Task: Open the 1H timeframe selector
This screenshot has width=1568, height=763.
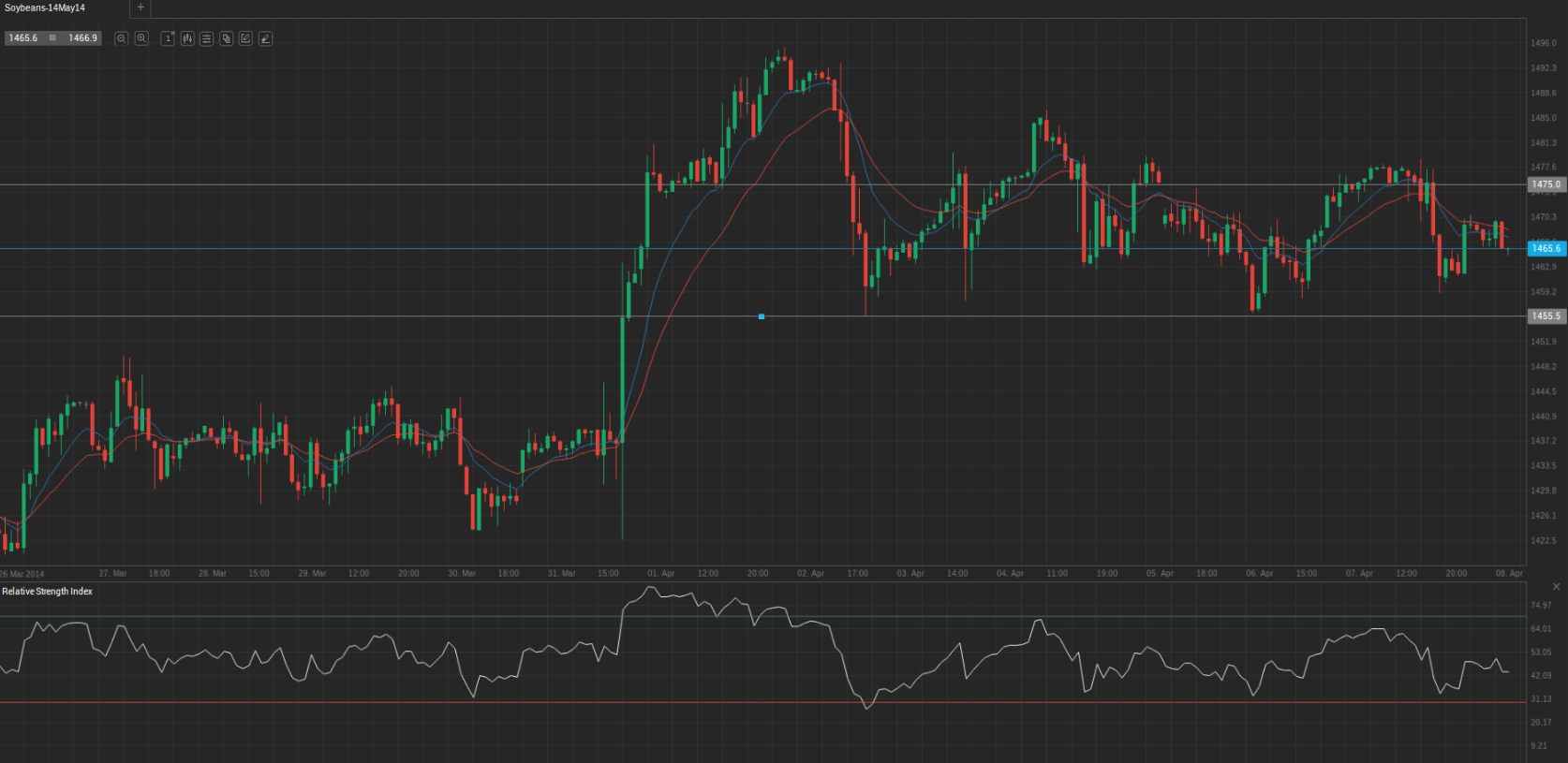Action: click(168, 38)
